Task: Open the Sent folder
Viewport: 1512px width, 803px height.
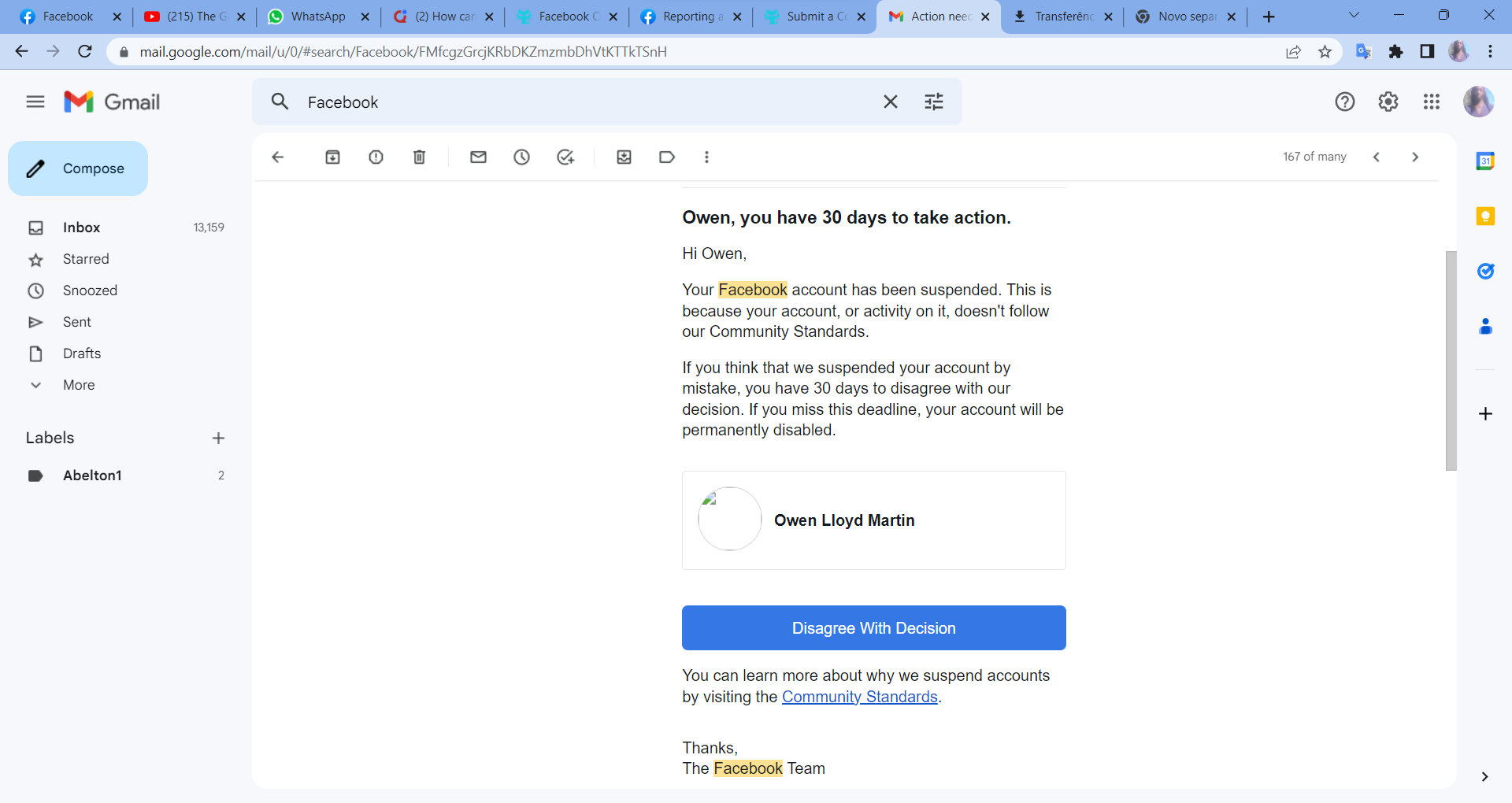Action: (76, 322)
